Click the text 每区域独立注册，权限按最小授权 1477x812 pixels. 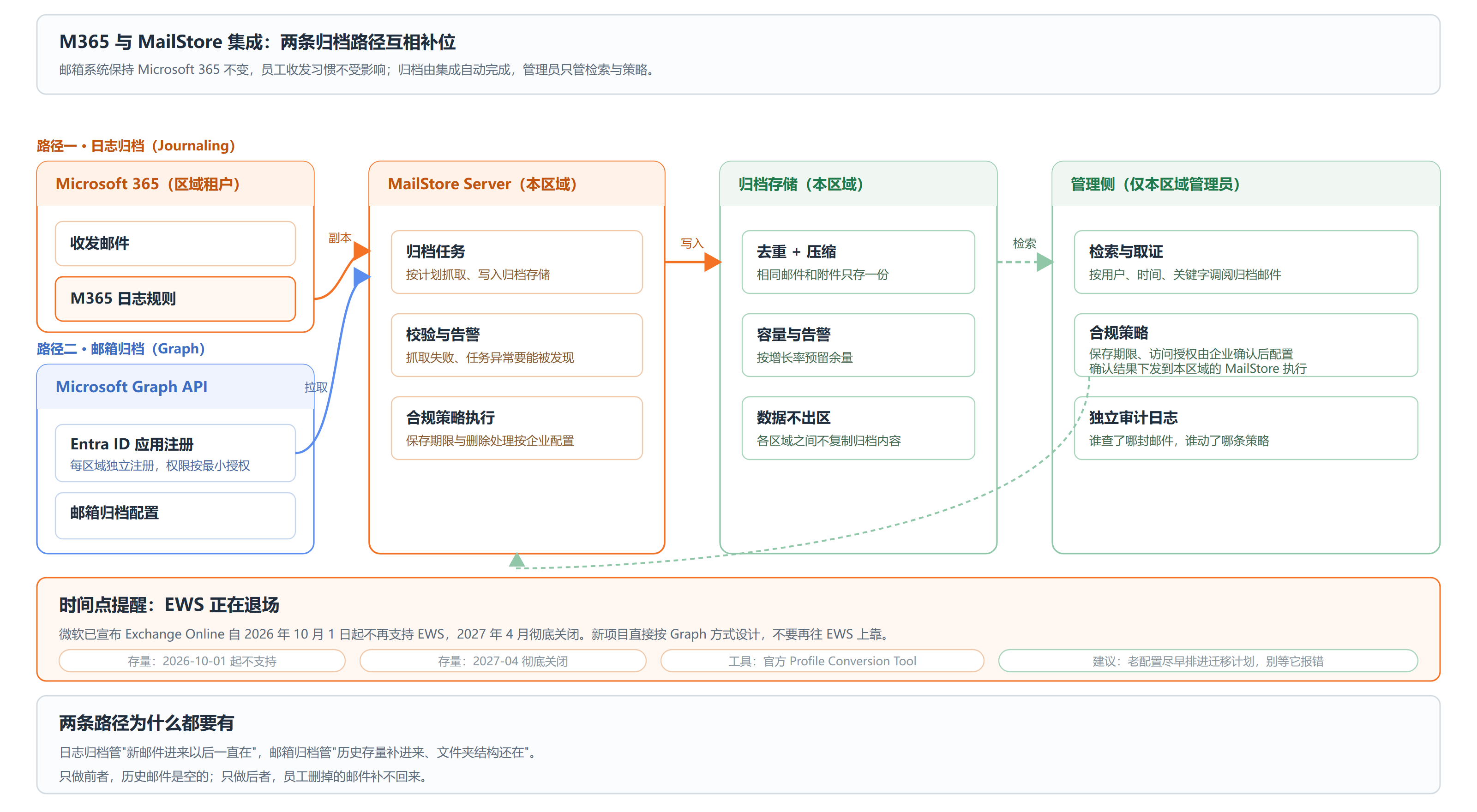pyautogui.click(x=160, y=466)
